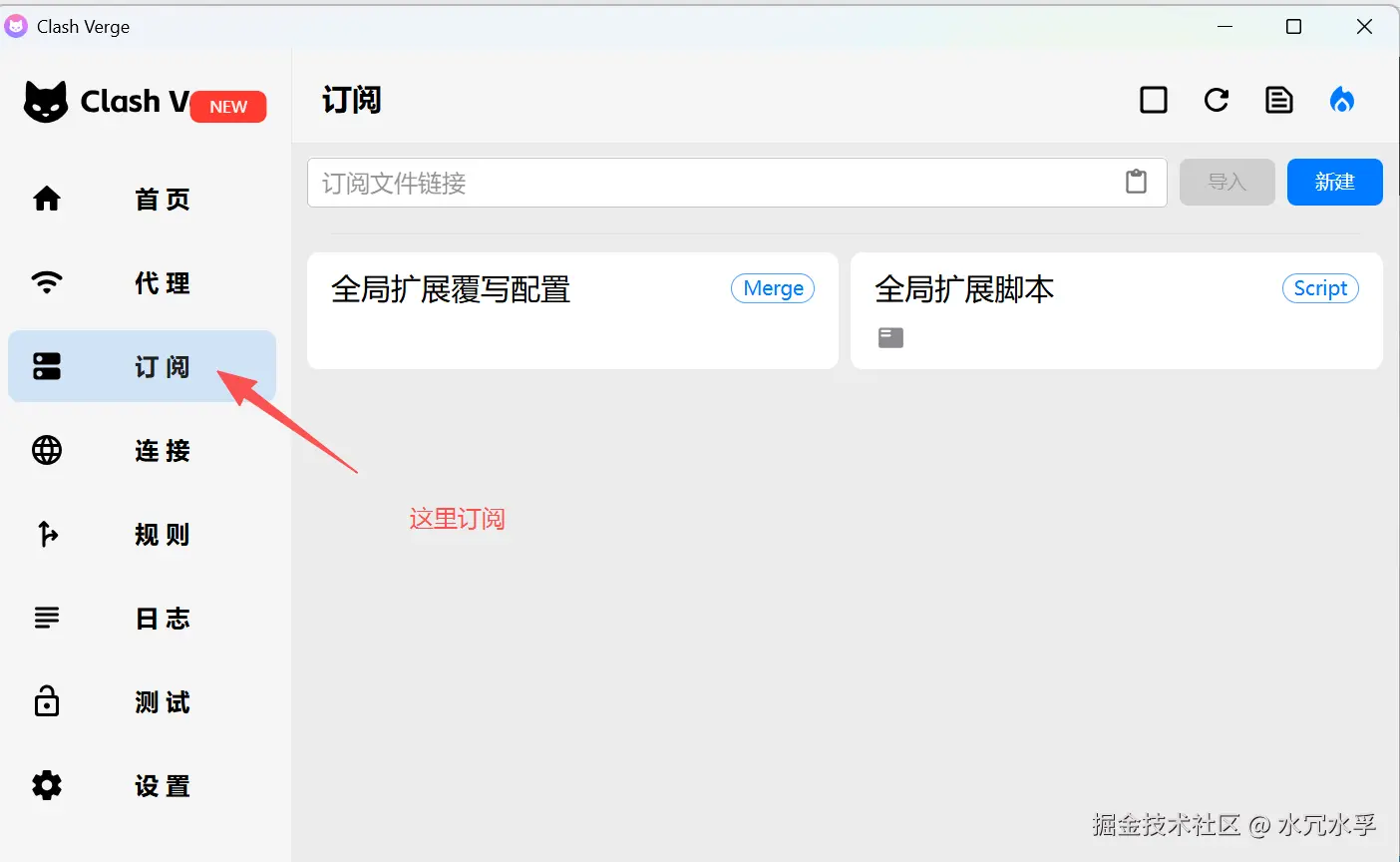The image size is (1400, 862).
Task: Refresh all subscriptions with the circular arrow icon
Action: click(1217, 100)
